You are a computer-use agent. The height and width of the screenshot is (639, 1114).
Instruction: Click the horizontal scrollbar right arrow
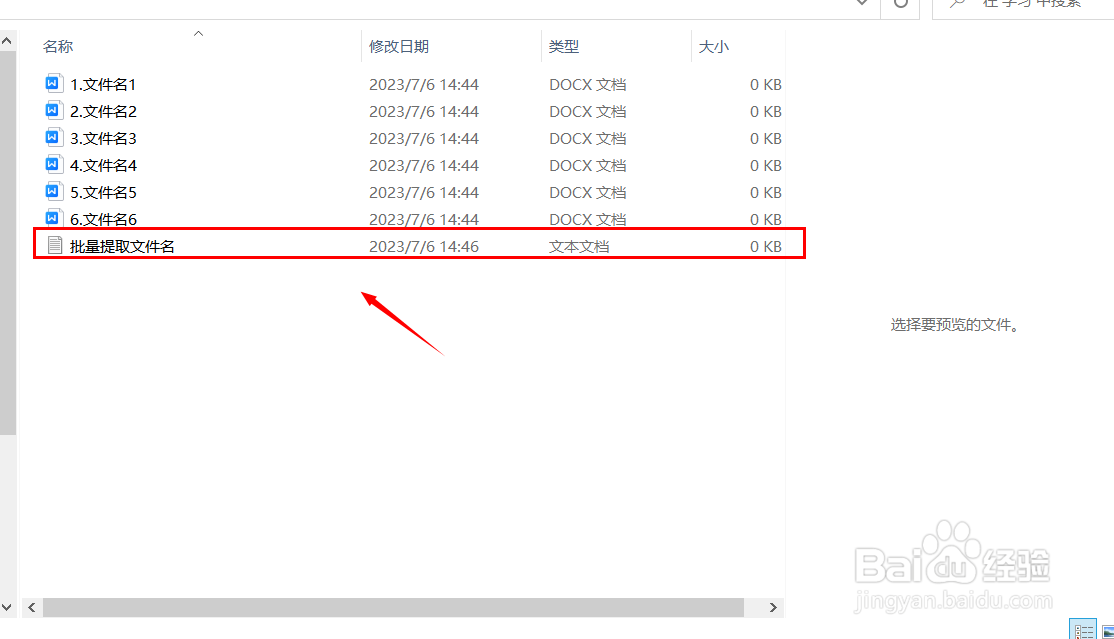[x=773, y=607]
